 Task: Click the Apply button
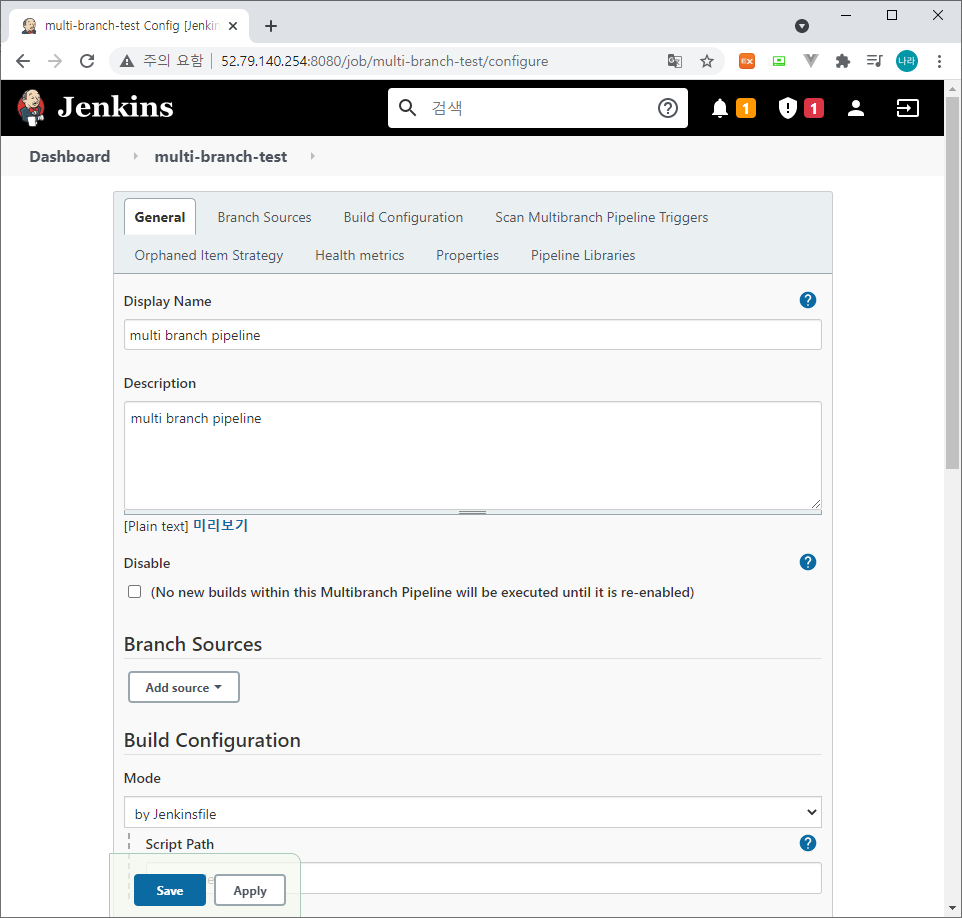pos(250,890)
